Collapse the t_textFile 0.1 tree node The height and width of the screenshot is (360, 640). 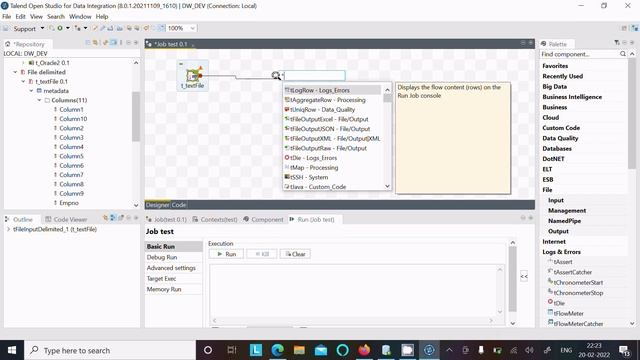point(23,82)
